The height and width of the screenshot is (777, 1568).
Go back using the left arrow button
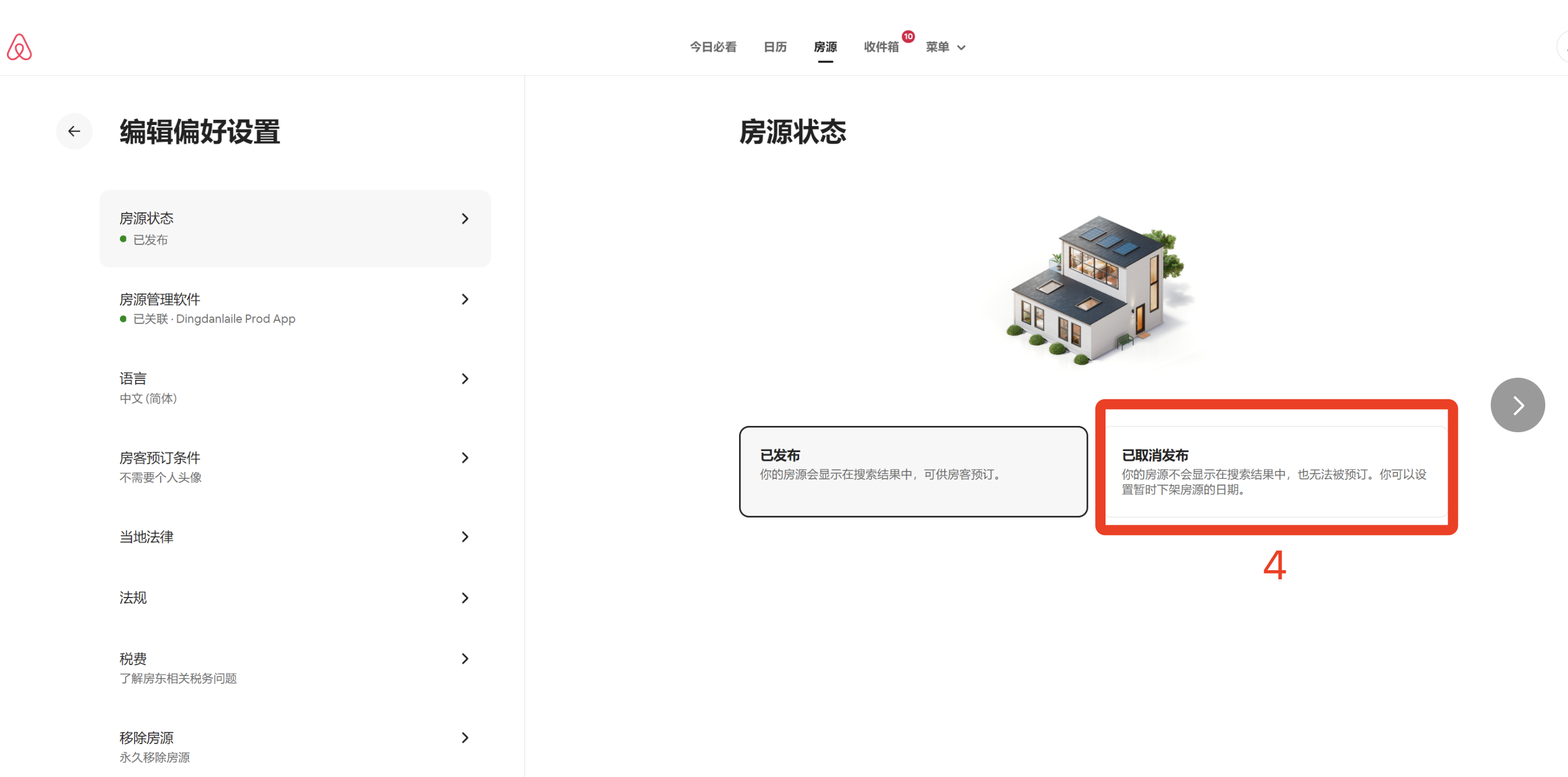click(74, 131)
